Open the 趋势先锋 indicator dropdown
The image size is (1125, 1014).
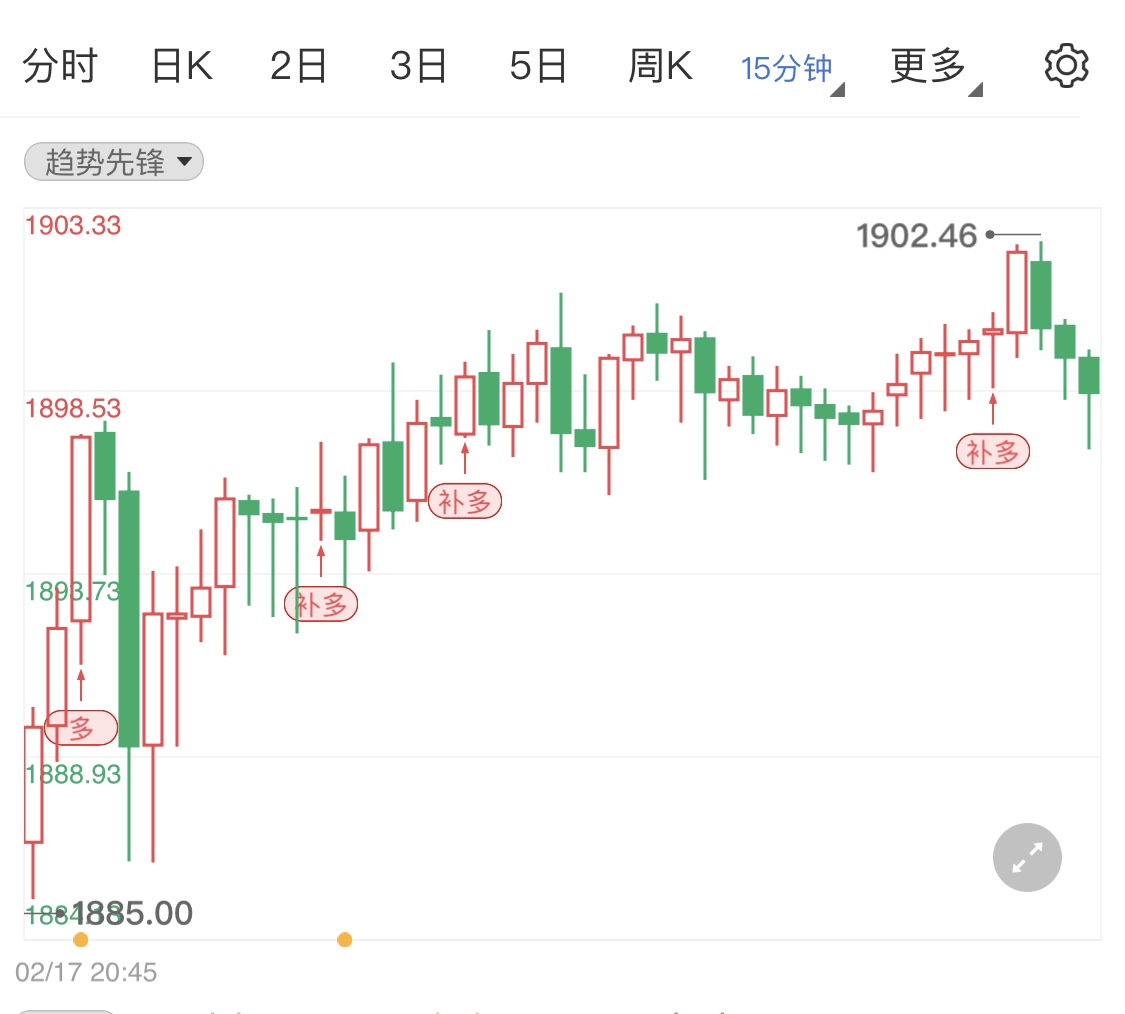(113, 161)
